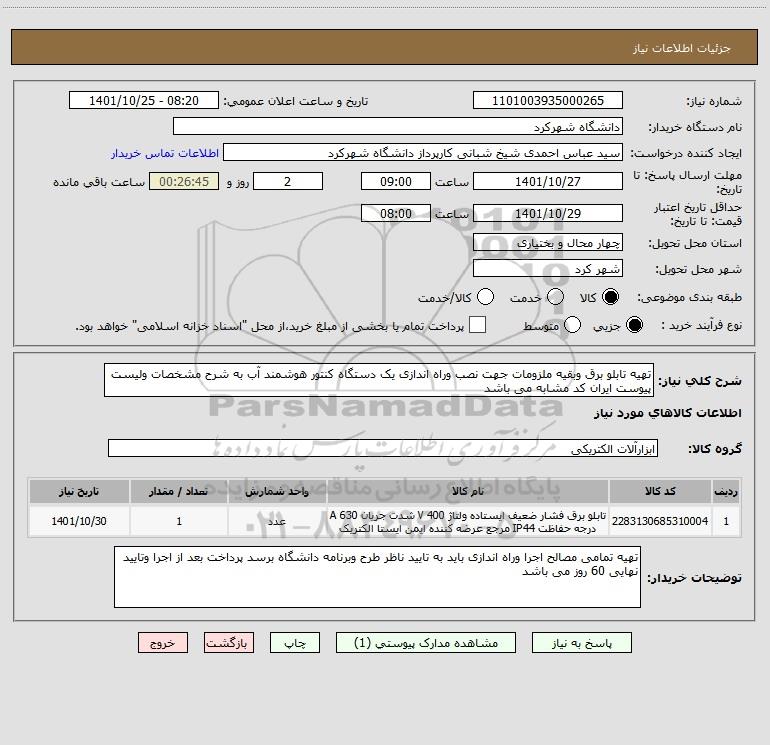This screenshot has height=745, width=770.
Task: Click the price validity date 1401/10/29
Action: 548,214
